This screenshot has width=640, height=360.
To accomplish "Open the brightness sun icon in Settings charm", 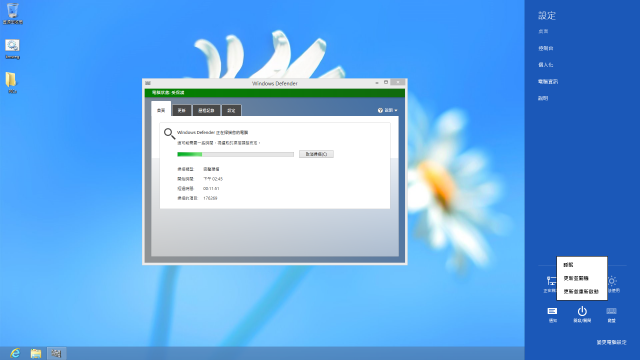I will coord(612,281).
